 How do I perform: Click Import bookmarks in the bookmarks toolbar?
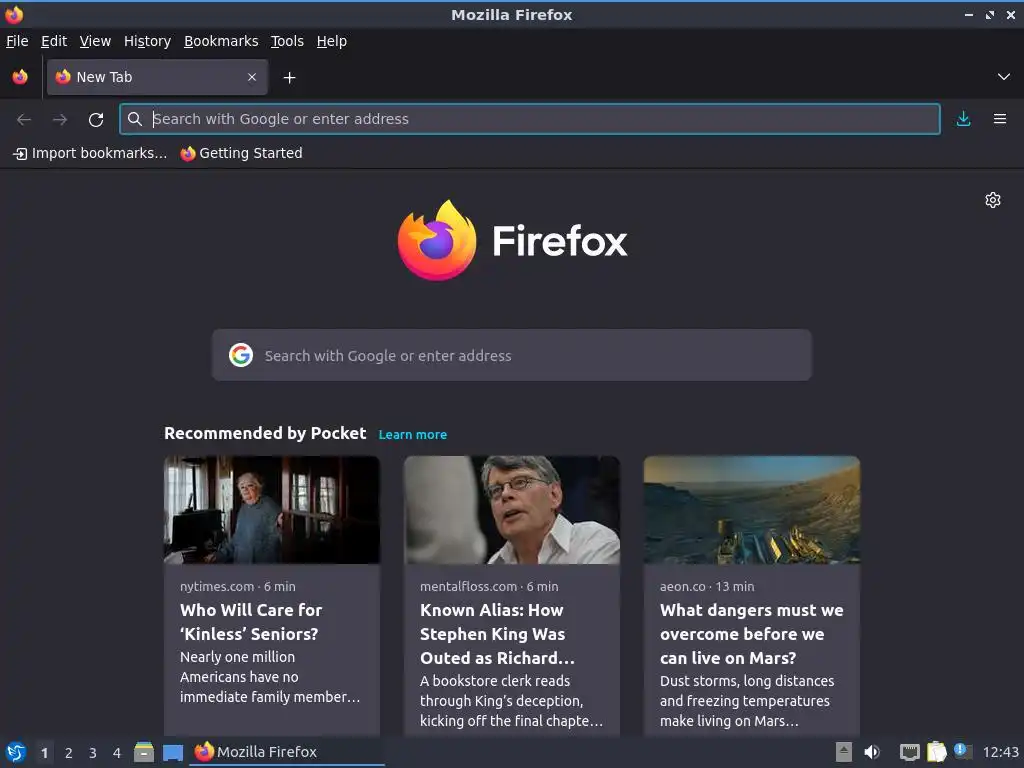[90, 153]
